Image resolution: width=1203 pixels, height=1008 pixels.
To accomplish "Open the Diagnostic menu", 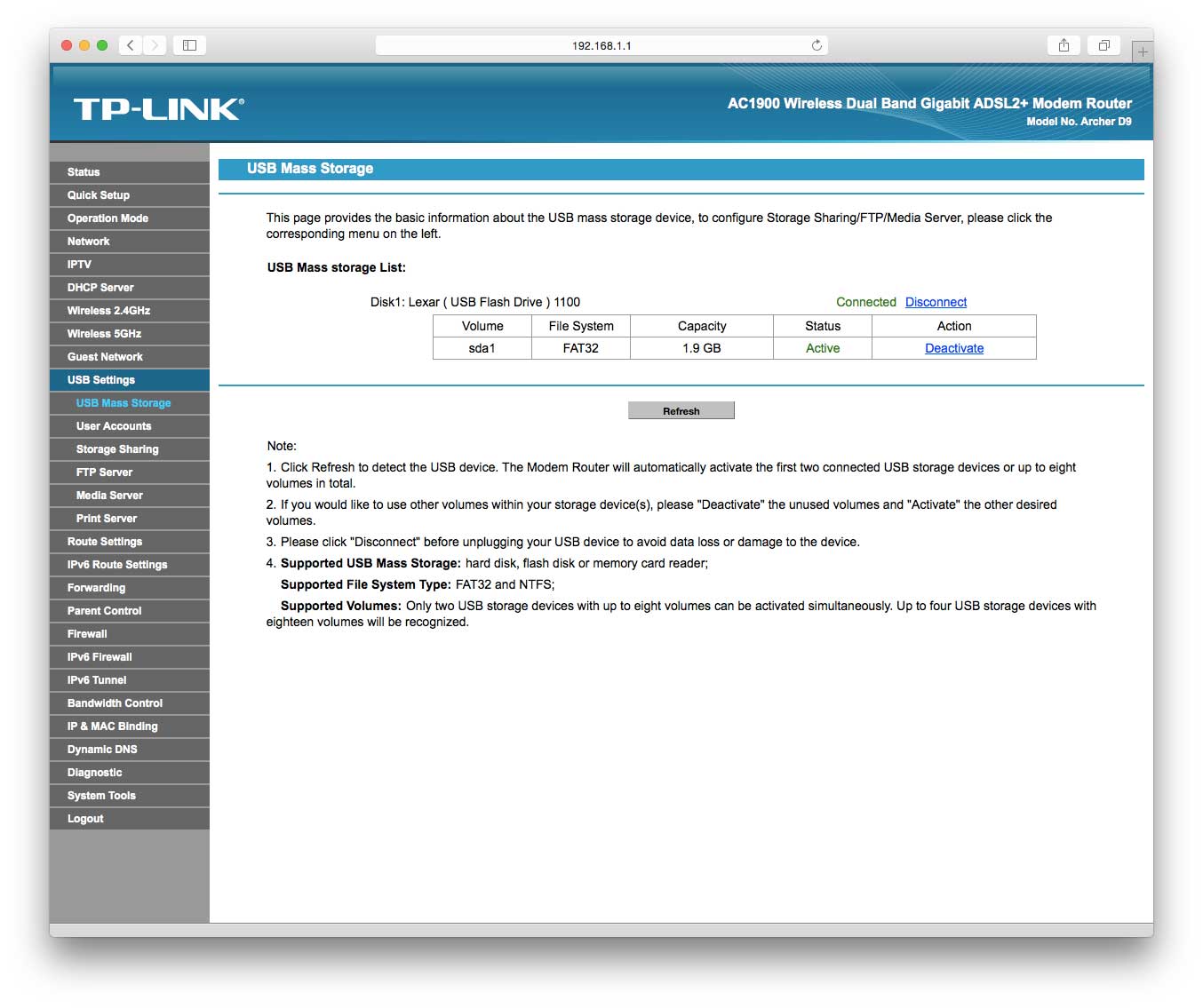I will click(x=130, y=773).
